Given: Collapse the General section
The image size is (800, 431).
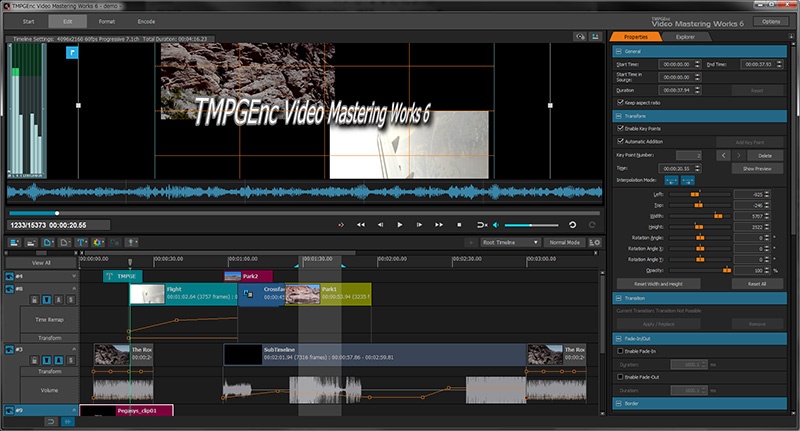Looking at the screenshot, I should pos(618,52).
